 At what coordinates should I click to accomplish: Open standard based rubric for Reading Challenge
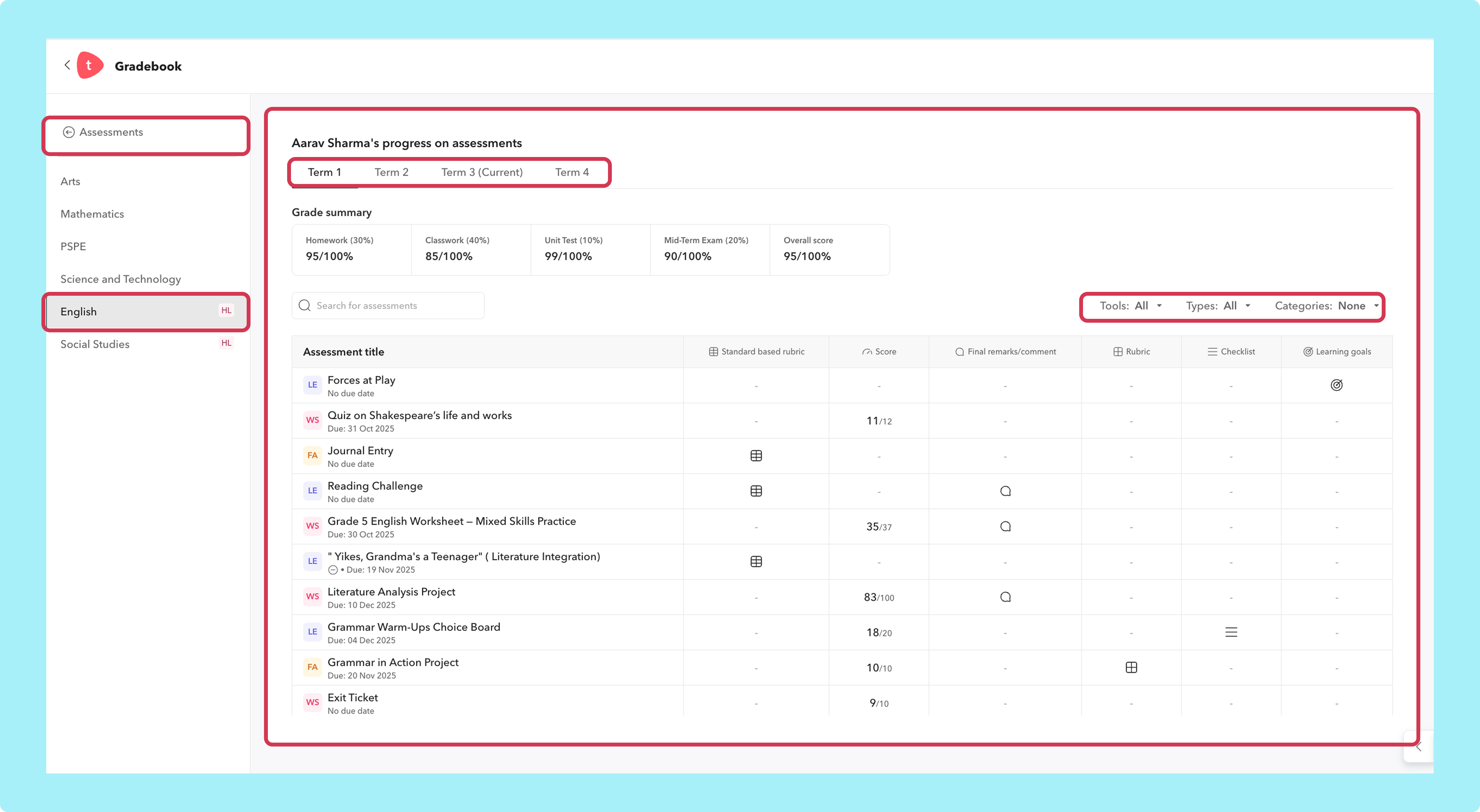click(756, 491)
